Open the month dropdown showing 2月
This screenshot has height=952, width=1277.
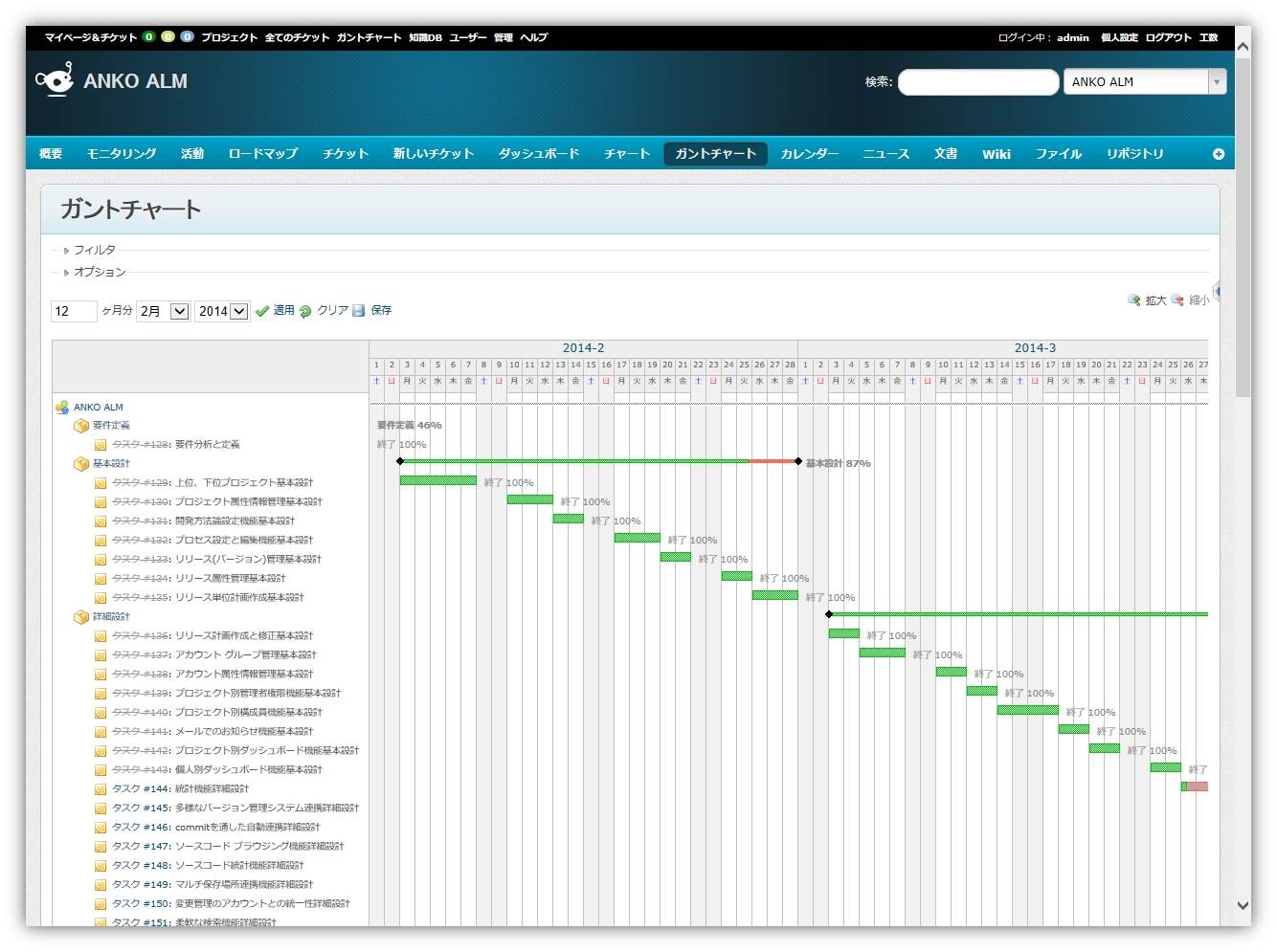pyautogui.click(x=164, y=311)
